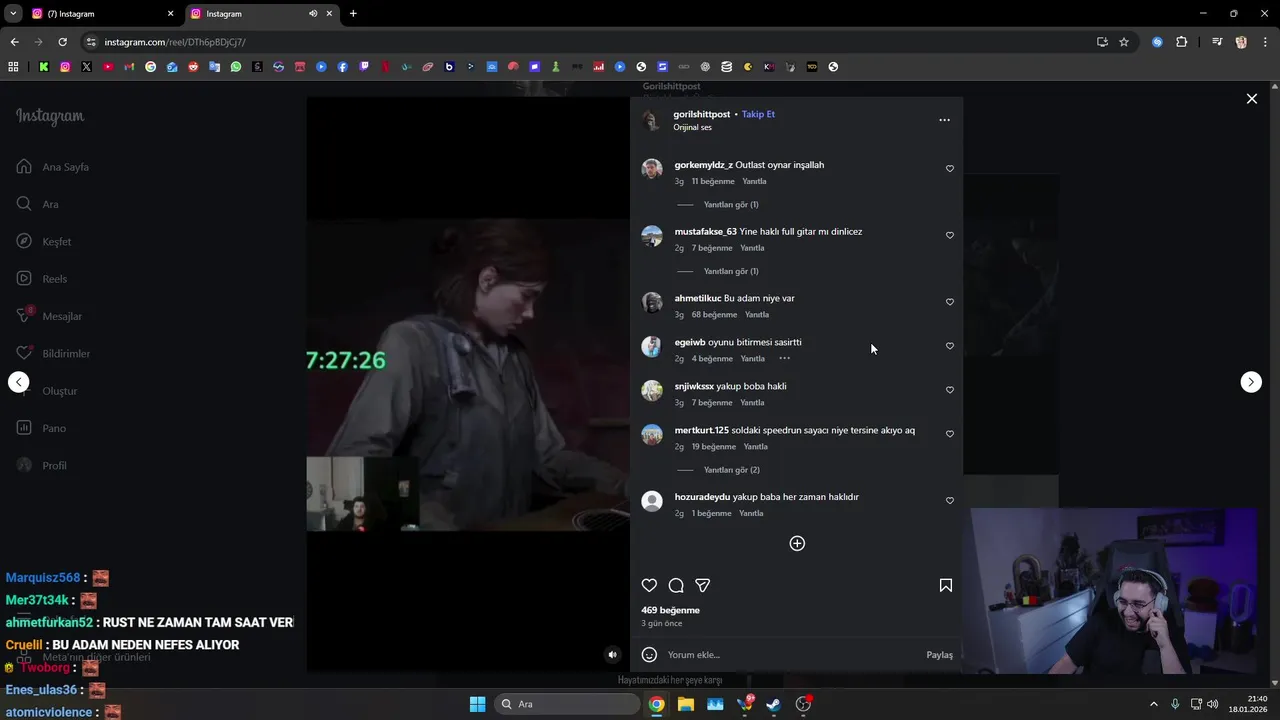The width and height of the screenshot is (1280, 720).
Task: Share the reel via the paper-plane icon
Action: (x=703, y=586)
